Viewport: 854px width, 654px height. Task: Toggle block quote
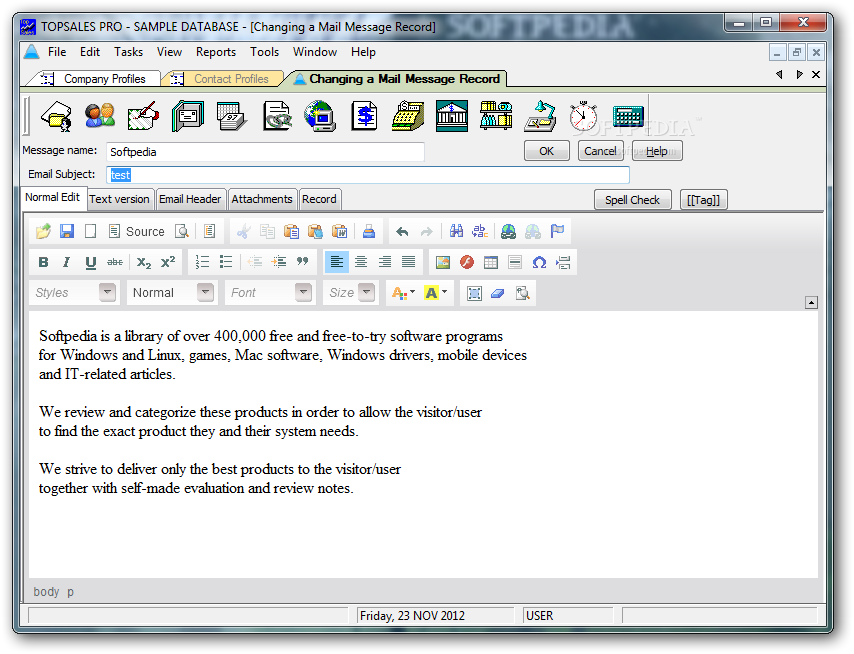point(302,262)
